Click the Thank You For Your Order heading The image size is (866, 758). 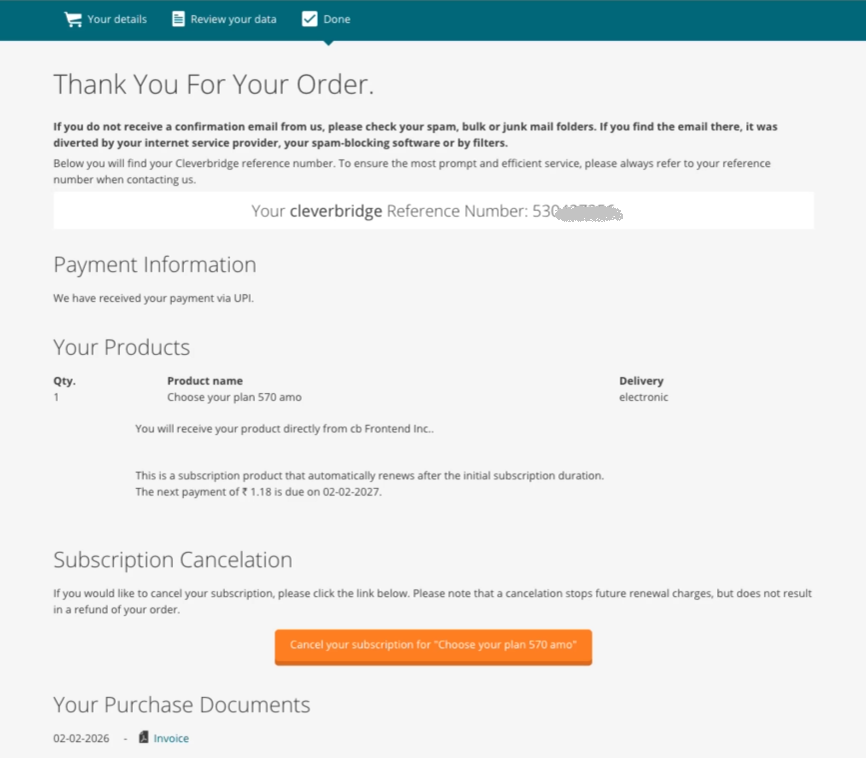pos(213,85)
